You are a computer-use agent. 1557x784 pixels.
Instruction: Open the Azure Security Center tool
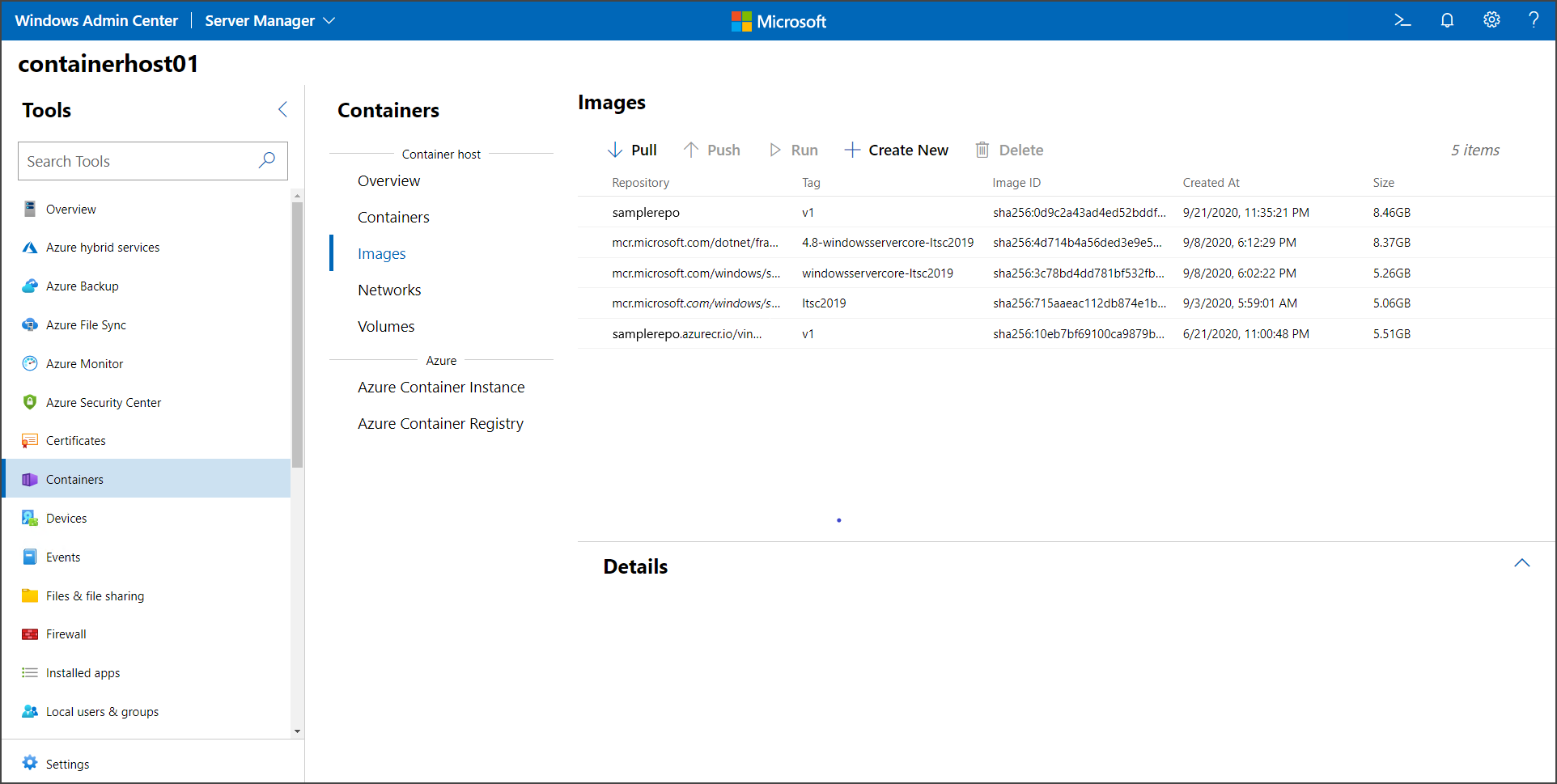click(x=104, y=402)
